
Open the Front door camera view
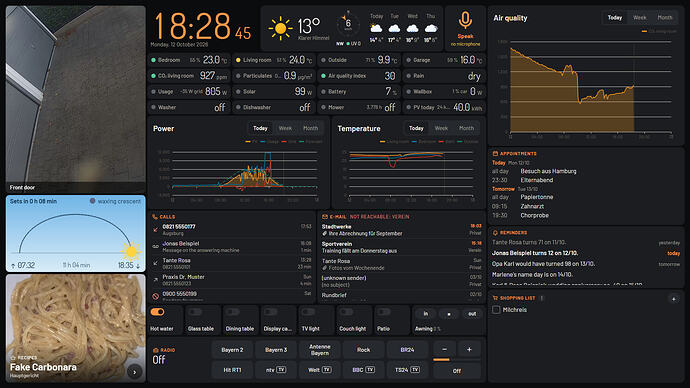[76, 99]
